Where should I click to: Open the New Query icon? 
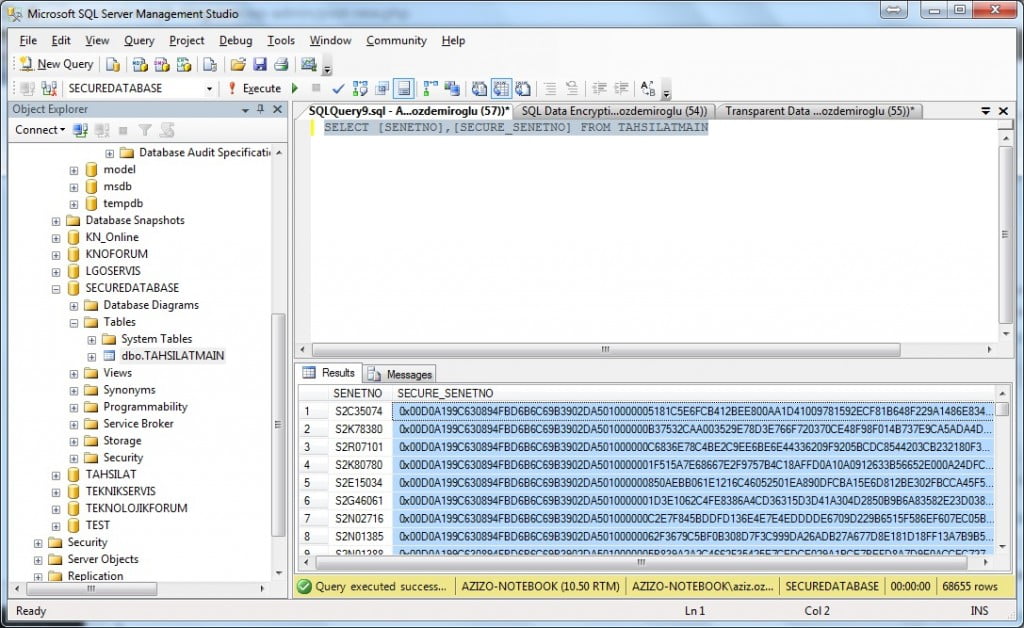[x=55, y=63]
